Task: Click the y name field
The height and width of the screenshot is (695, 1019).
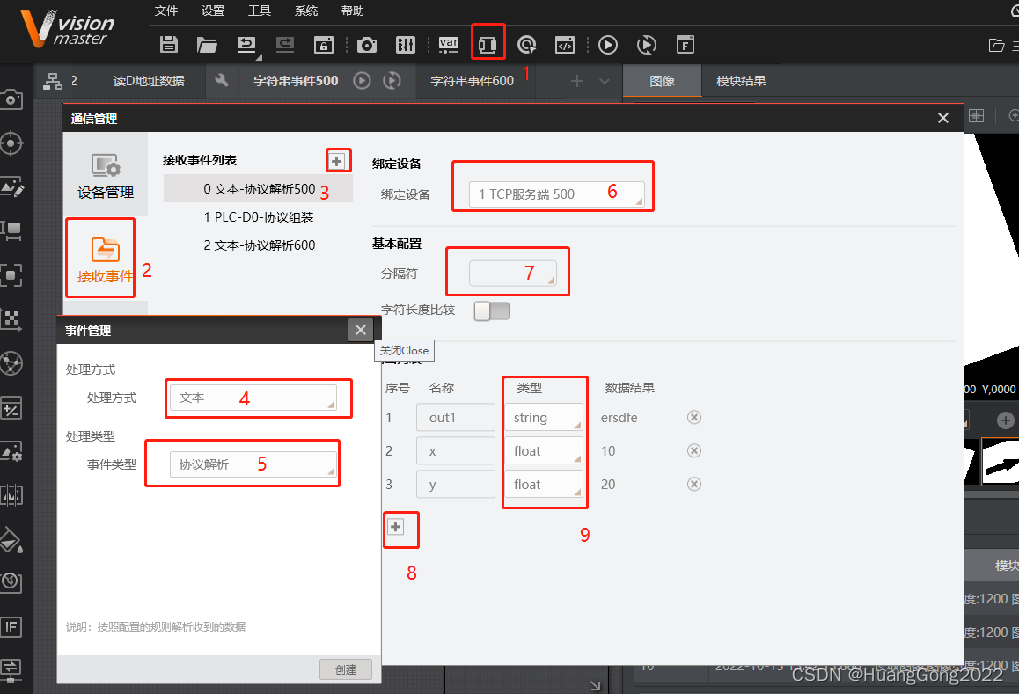Action: pos(456,484)
